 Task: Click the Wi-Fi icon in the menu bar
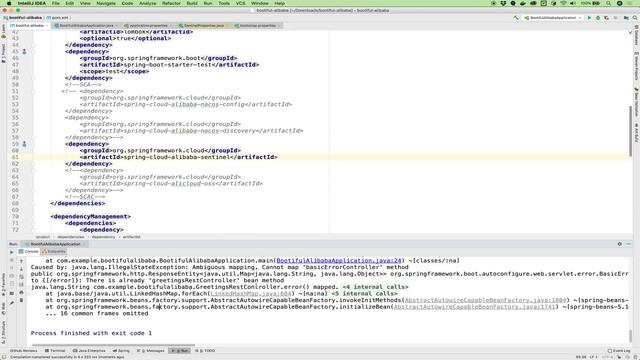(564, 3)
